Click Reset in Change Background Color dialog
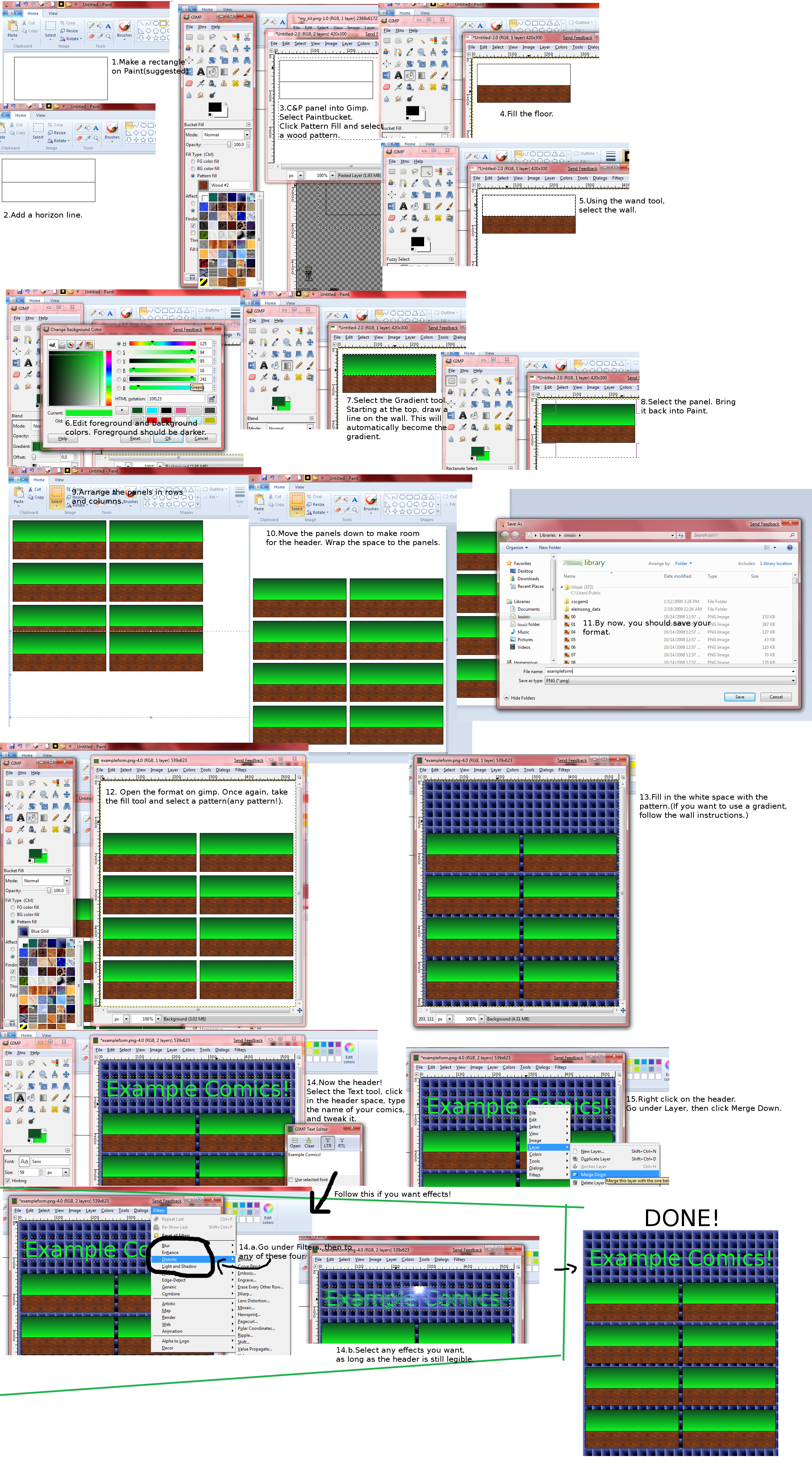The height and width of the screenshot is (1468, 812). point(135,438)
